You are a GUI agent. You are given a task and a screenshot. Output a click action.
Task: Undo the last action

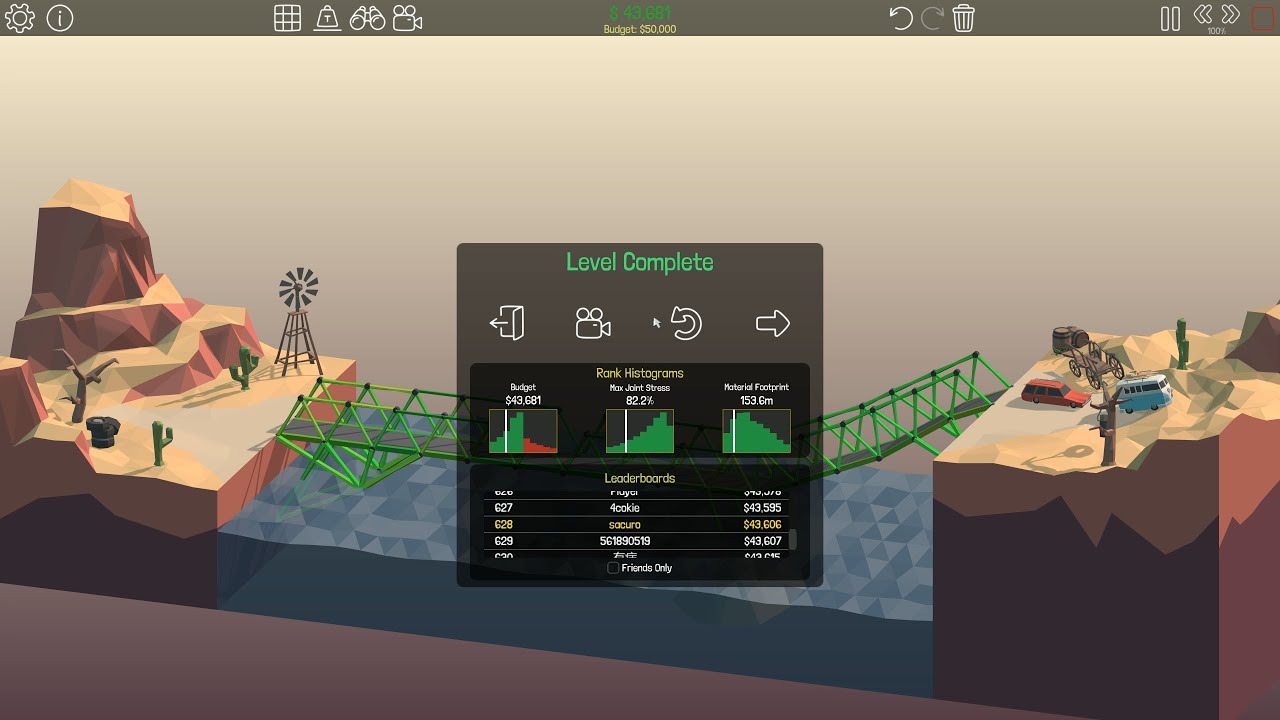click(x=901, y=18)
